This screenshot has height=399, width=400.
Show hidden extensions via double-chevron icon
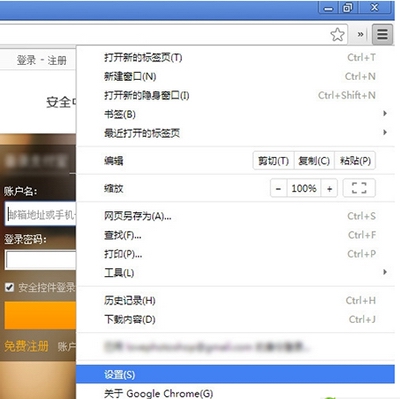(x=360, y=34)
